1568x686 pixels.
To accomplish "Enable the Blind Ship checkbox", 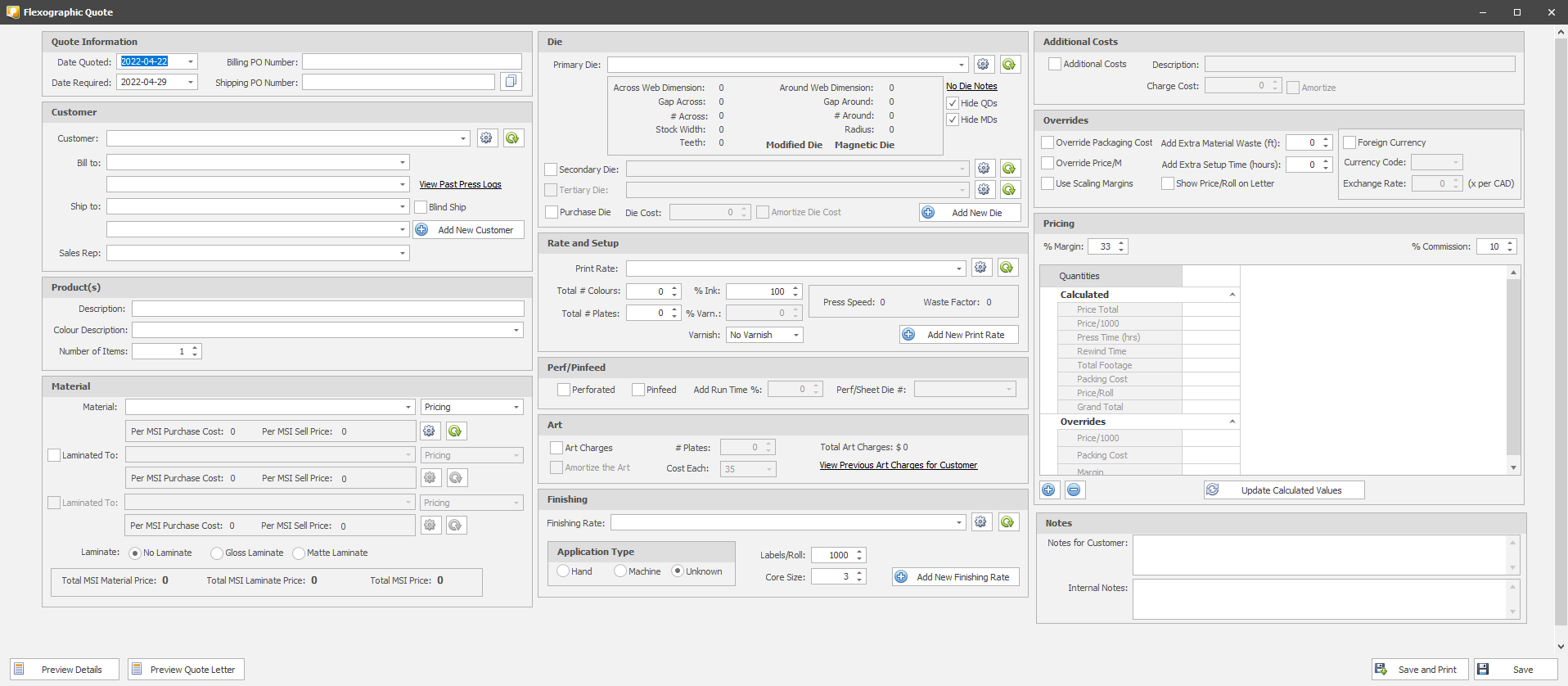I will pos(421,207).
